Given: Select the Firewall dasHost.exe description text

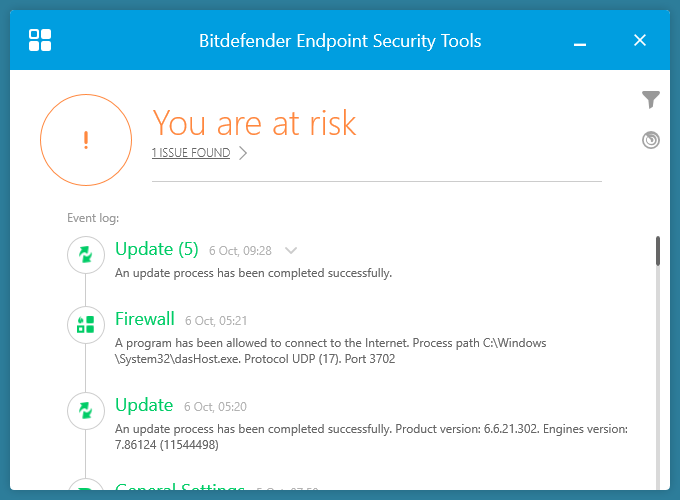Looking at the screenshot, I should pos(330,350).
